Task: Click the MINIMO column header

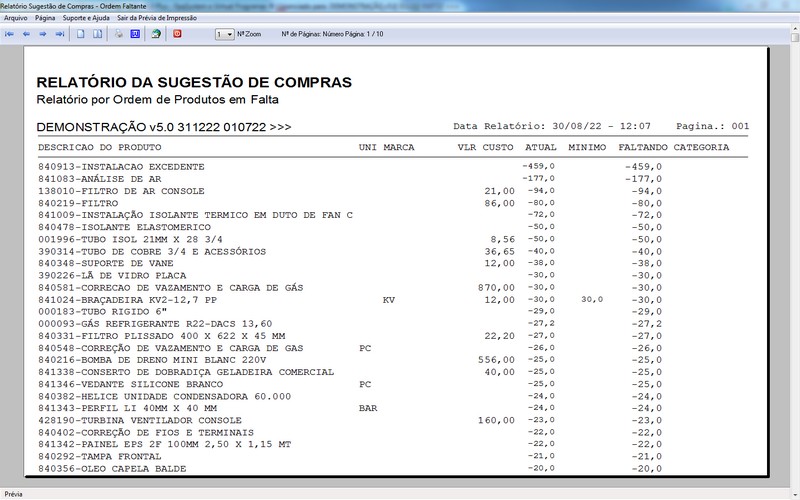Action: (587, 147)
